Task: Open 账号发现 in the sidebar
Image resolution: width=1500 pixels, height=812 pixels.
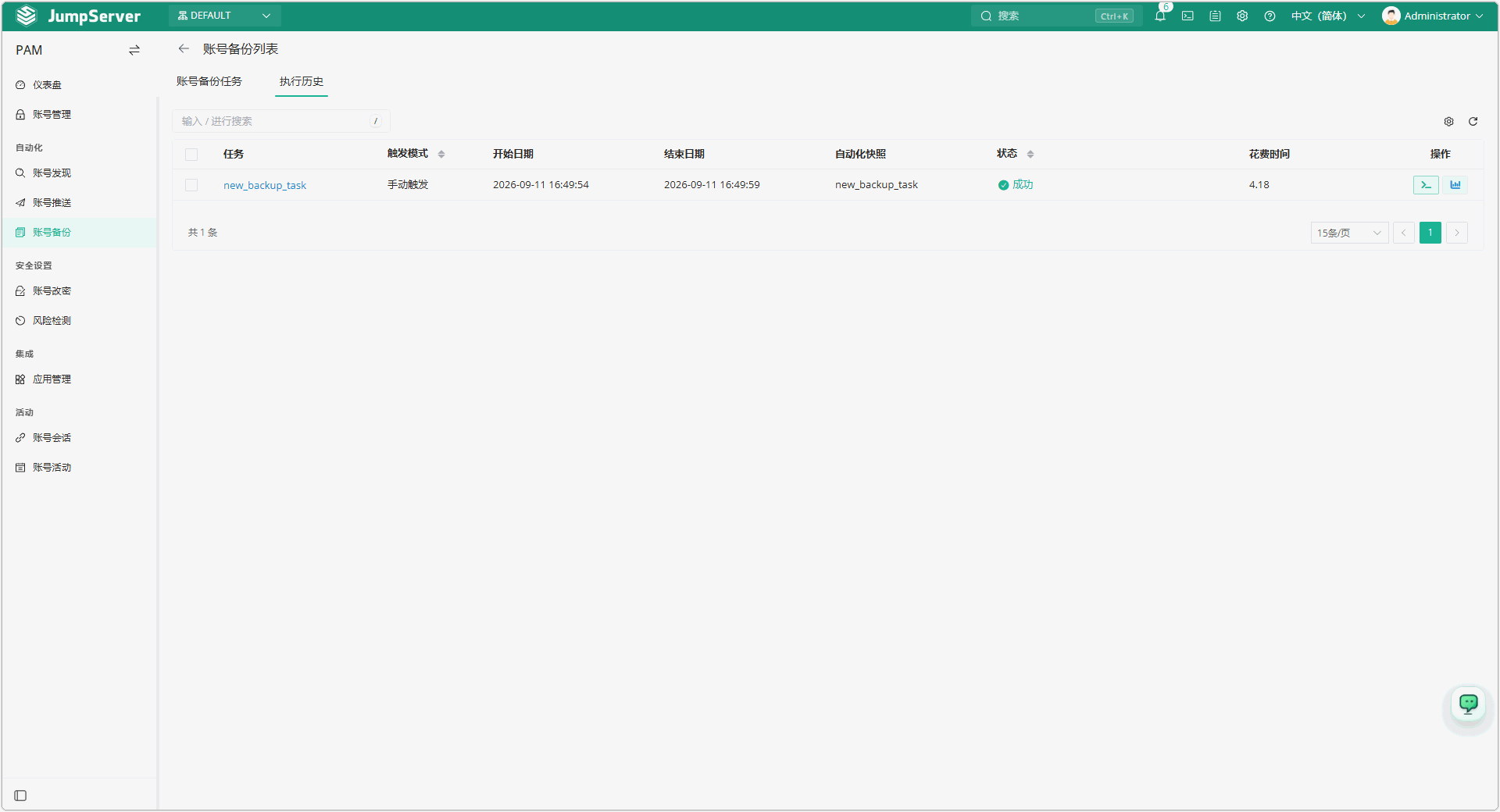Action: pos(79,173)
